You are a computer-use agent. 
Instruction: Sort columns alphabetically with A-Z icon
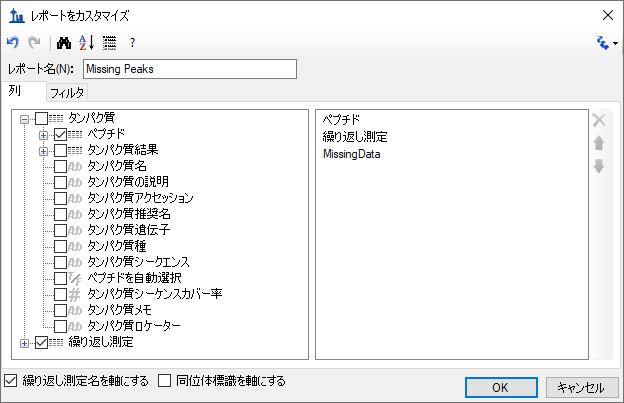point(86,43)
